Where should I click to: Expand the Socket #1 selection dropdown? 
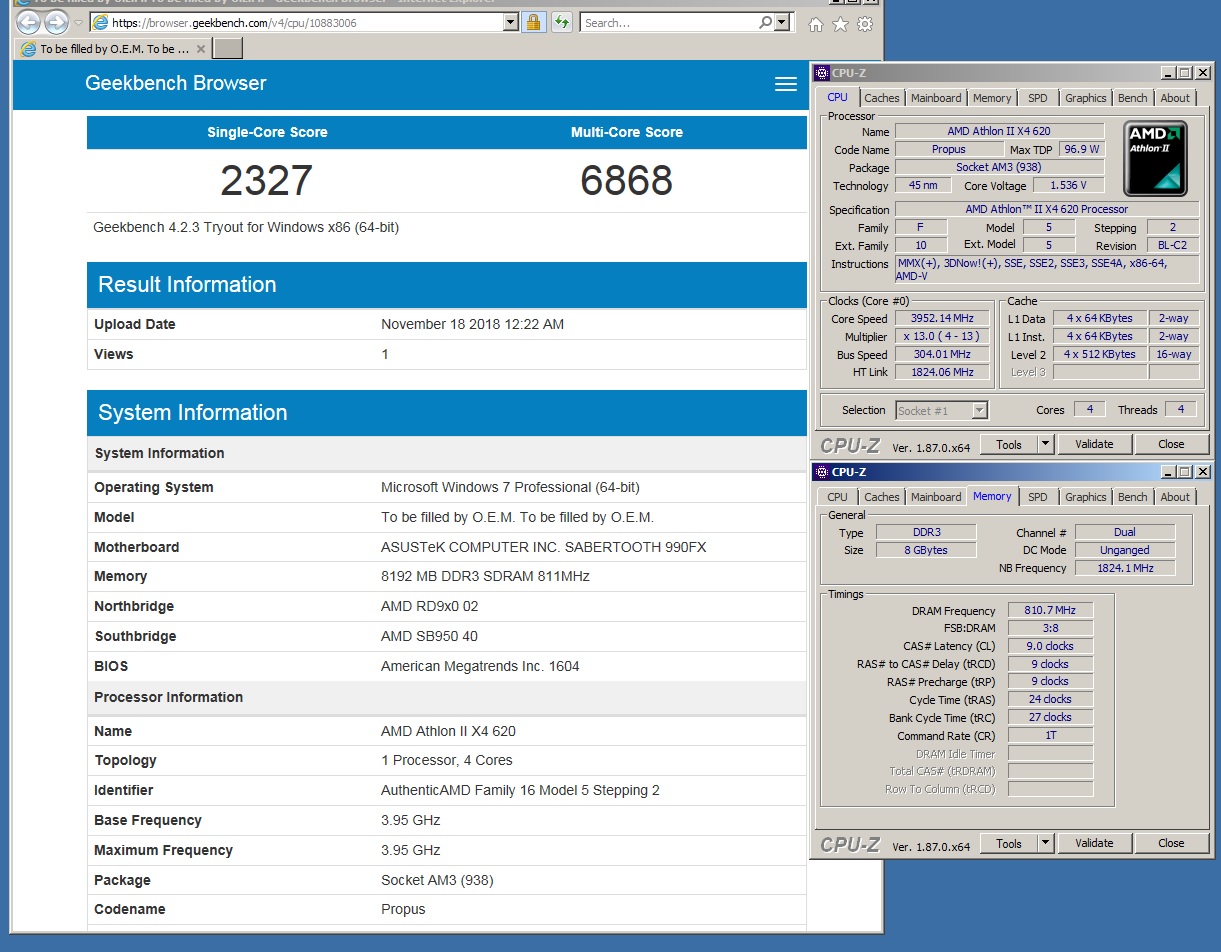[979, 410]
